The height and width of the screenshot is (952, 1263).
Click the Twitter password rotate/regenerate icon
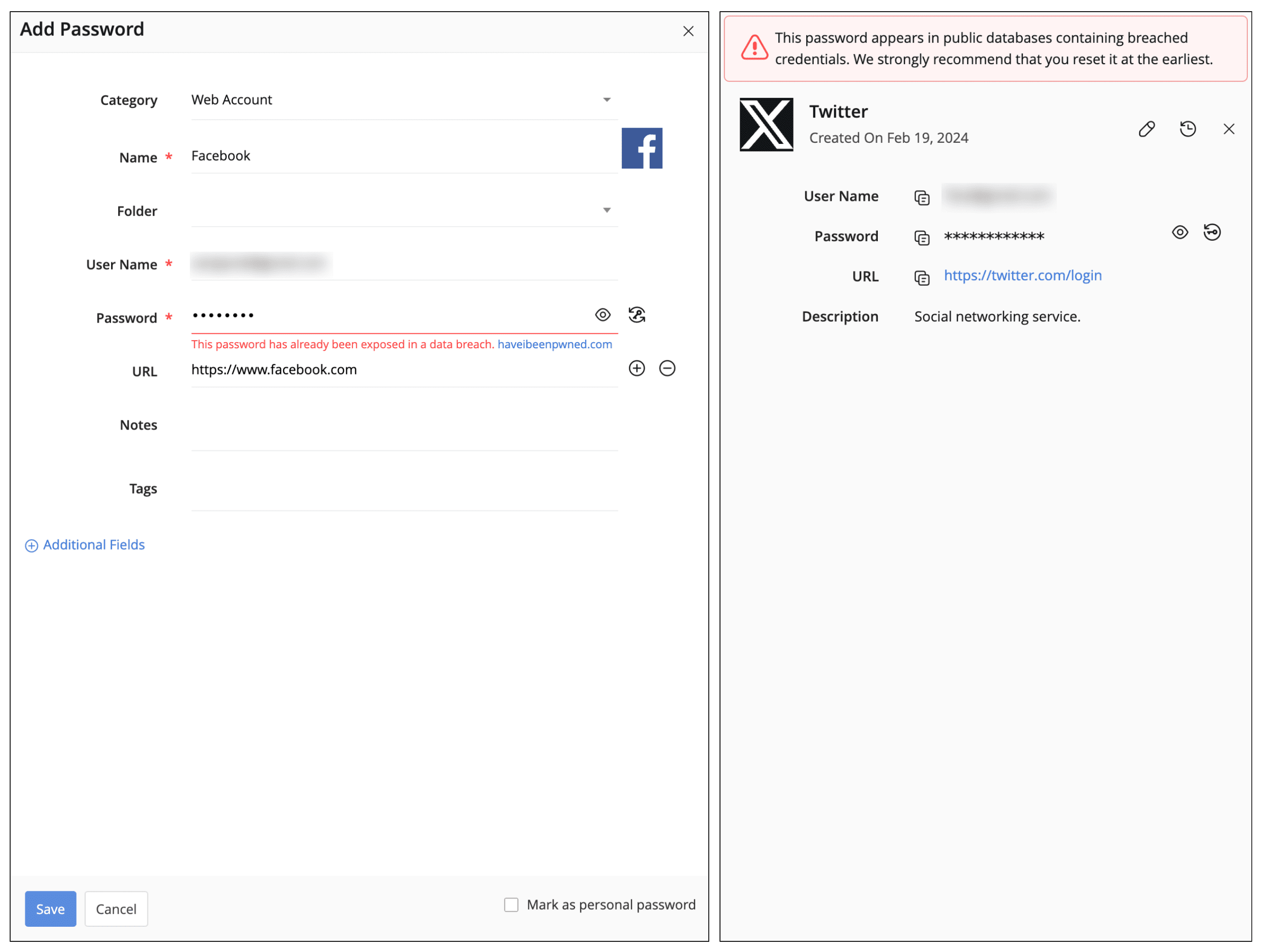click(x=1211, y=232)
